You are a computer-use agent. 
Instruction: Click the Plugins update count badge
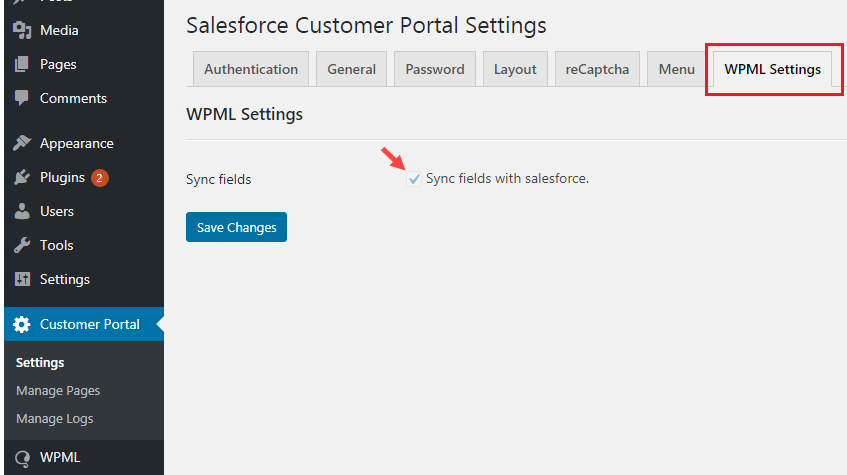coord(100,178)
